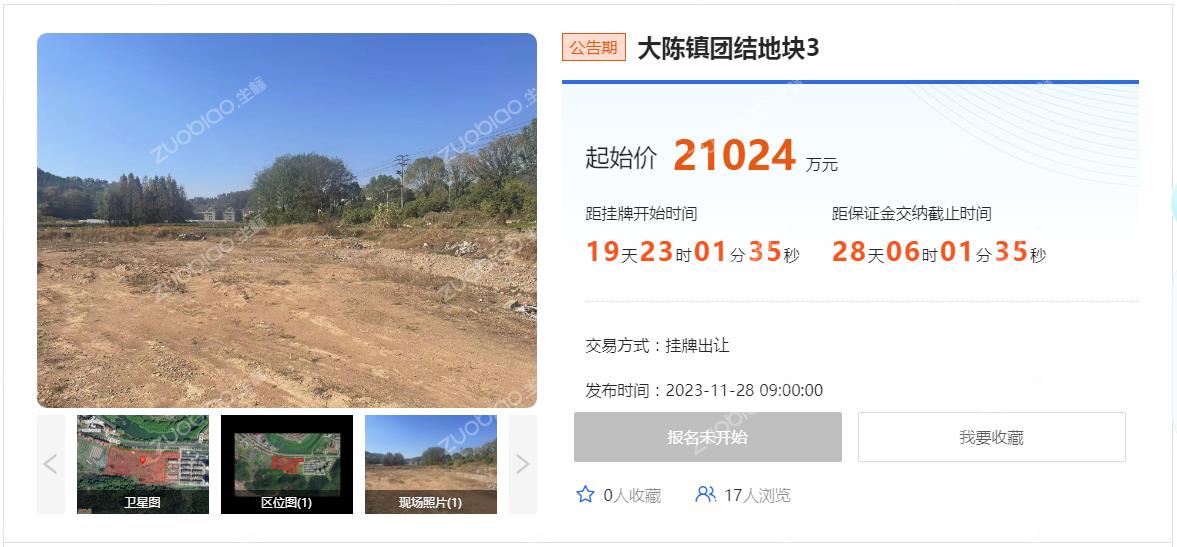Click the 交易方式：挂牌出让 text
1177x547 pixels.
[658, 346]
